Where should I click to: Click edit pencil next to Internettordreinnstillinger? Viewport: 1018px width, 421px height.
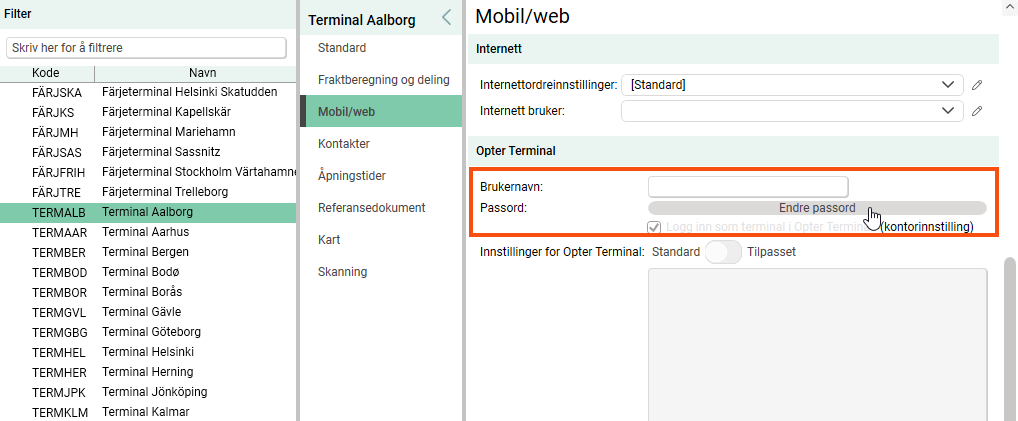pyautogui.click(x=978, y=85)
